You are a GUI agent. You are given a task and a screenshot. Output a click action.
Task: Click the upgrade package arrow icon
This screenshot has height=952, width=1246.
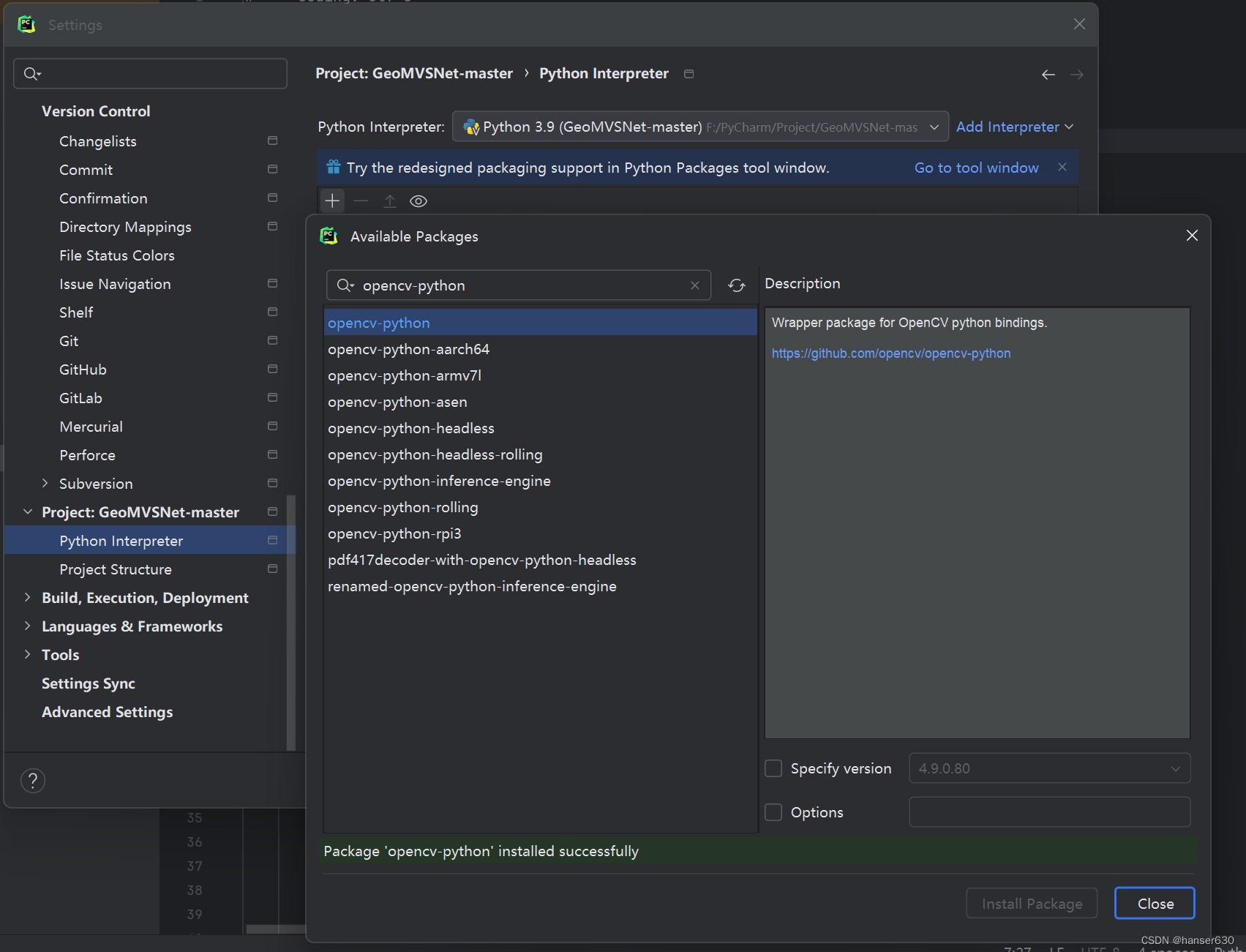point(390,200)
